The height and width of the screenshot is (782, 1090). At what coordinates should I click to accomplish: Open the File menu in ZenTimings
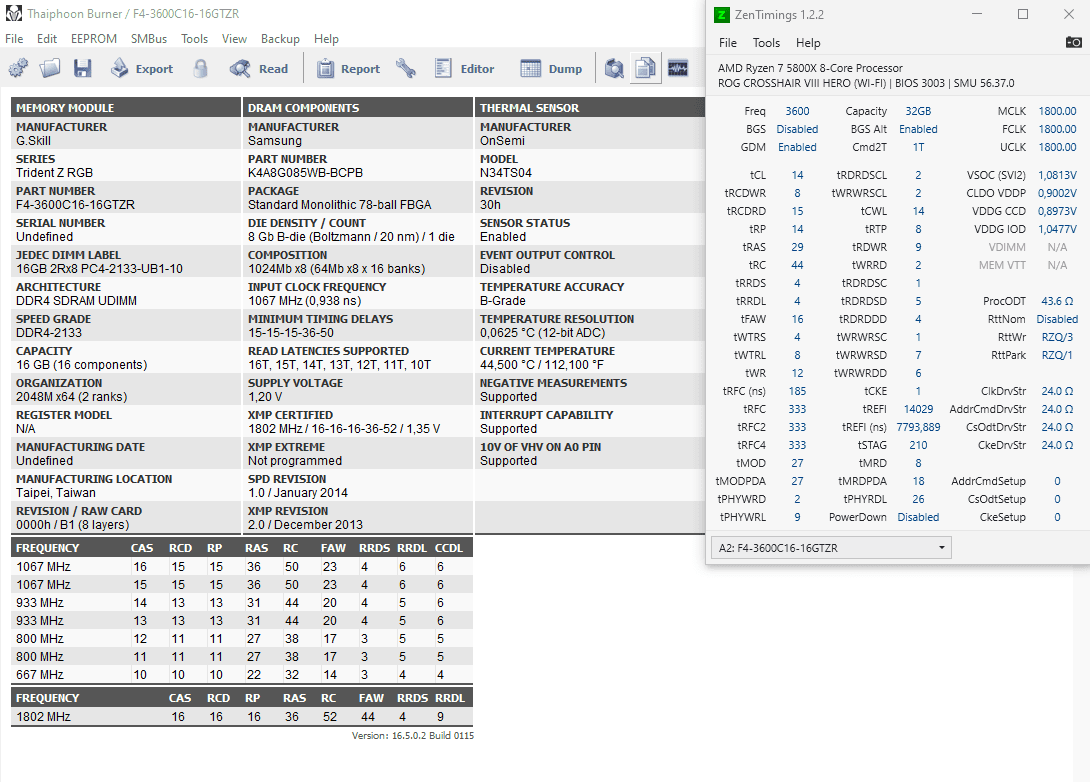click(728, 43)
